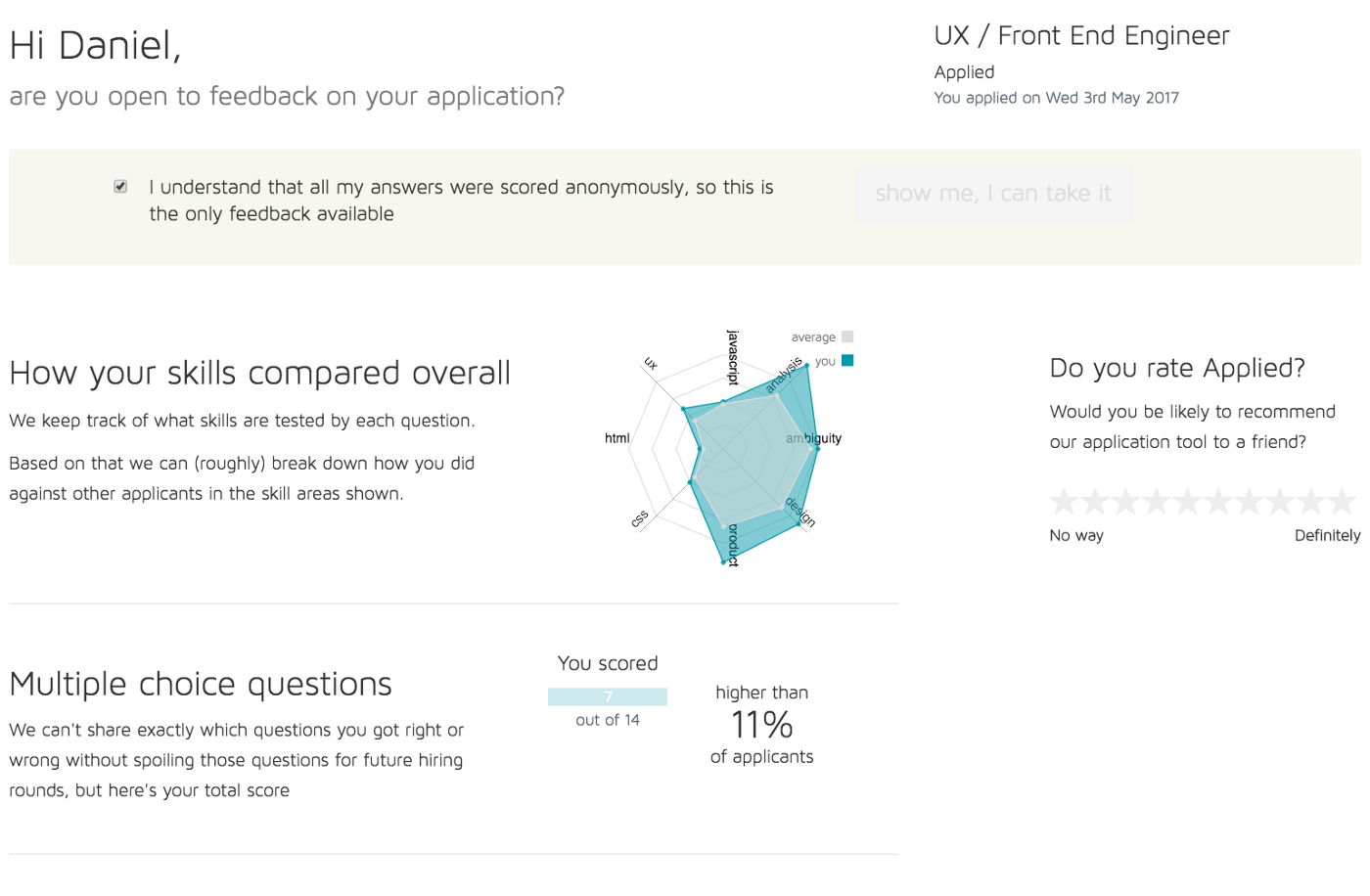This screenshot has width=1370, height=896.
Task: Click the 'javascript' axis label on the chart
Action: [x=733, y=357]
